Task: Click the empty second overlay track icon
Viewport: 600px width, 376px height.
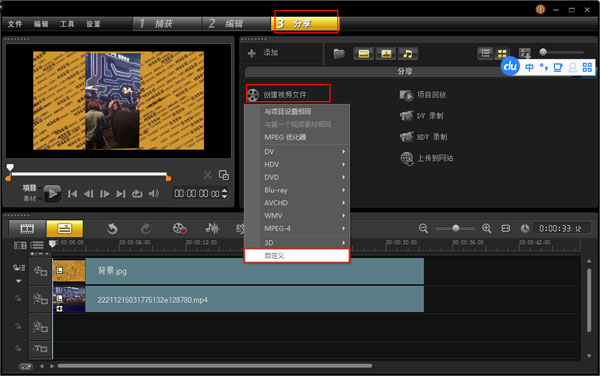Action: point(40,327)
